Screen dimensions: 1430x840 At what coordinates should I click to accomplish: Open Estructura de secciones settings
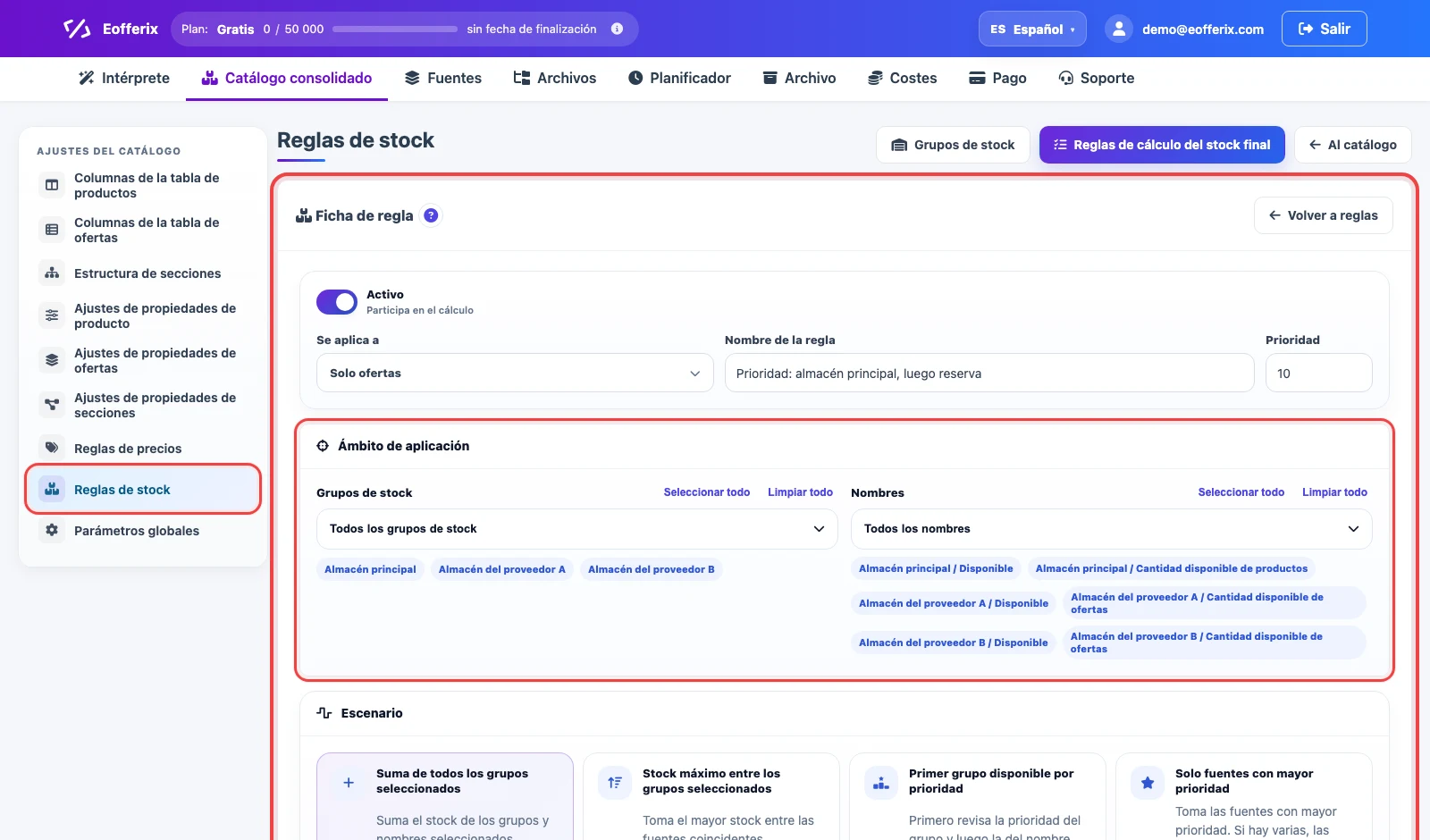coord(143,273)
